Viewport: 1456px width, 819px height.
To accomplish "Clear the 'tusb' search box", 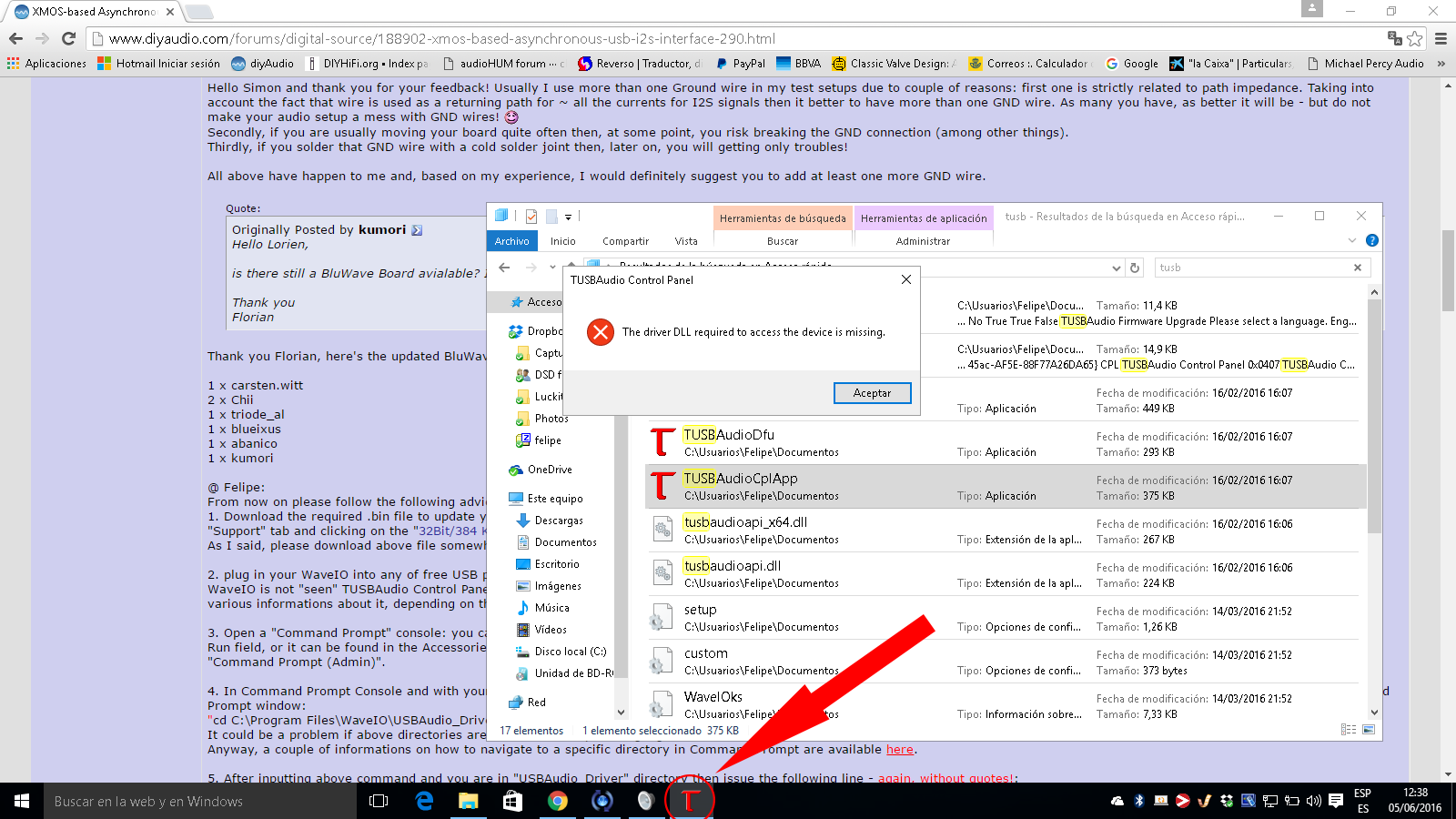I will (x=1358, y=268).
